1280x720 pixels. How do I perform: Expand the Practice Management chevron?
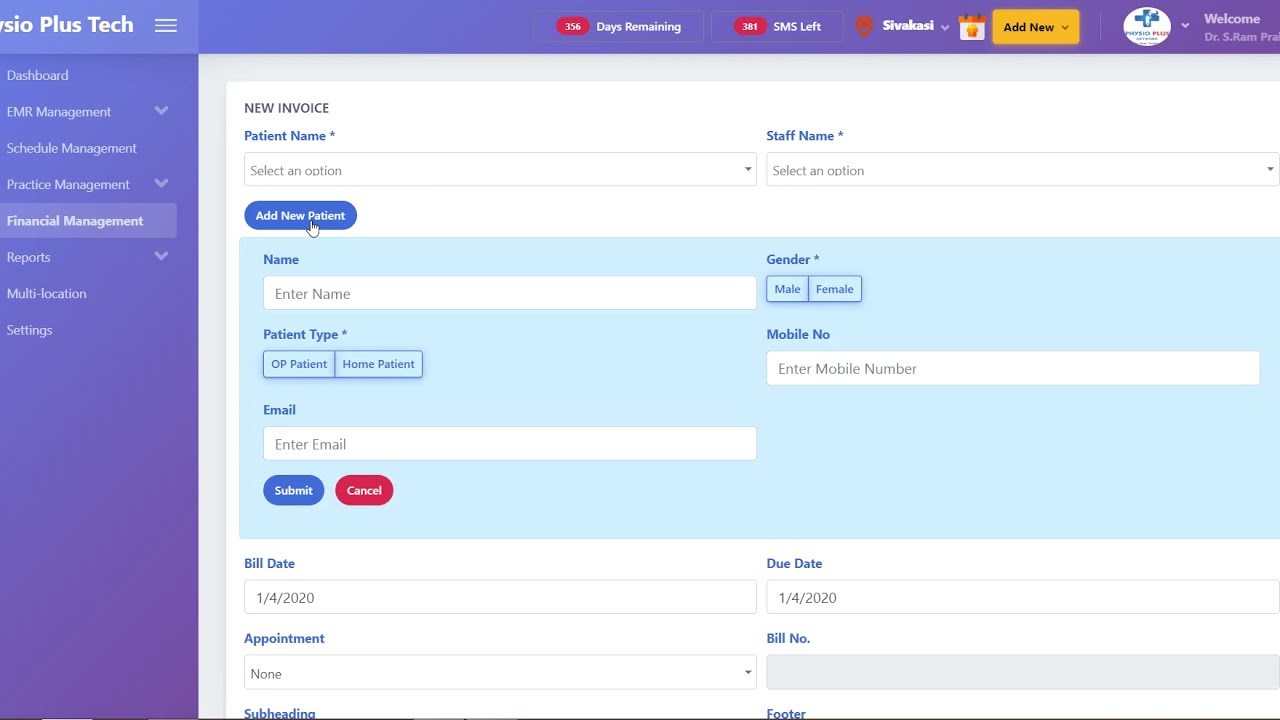161,184
